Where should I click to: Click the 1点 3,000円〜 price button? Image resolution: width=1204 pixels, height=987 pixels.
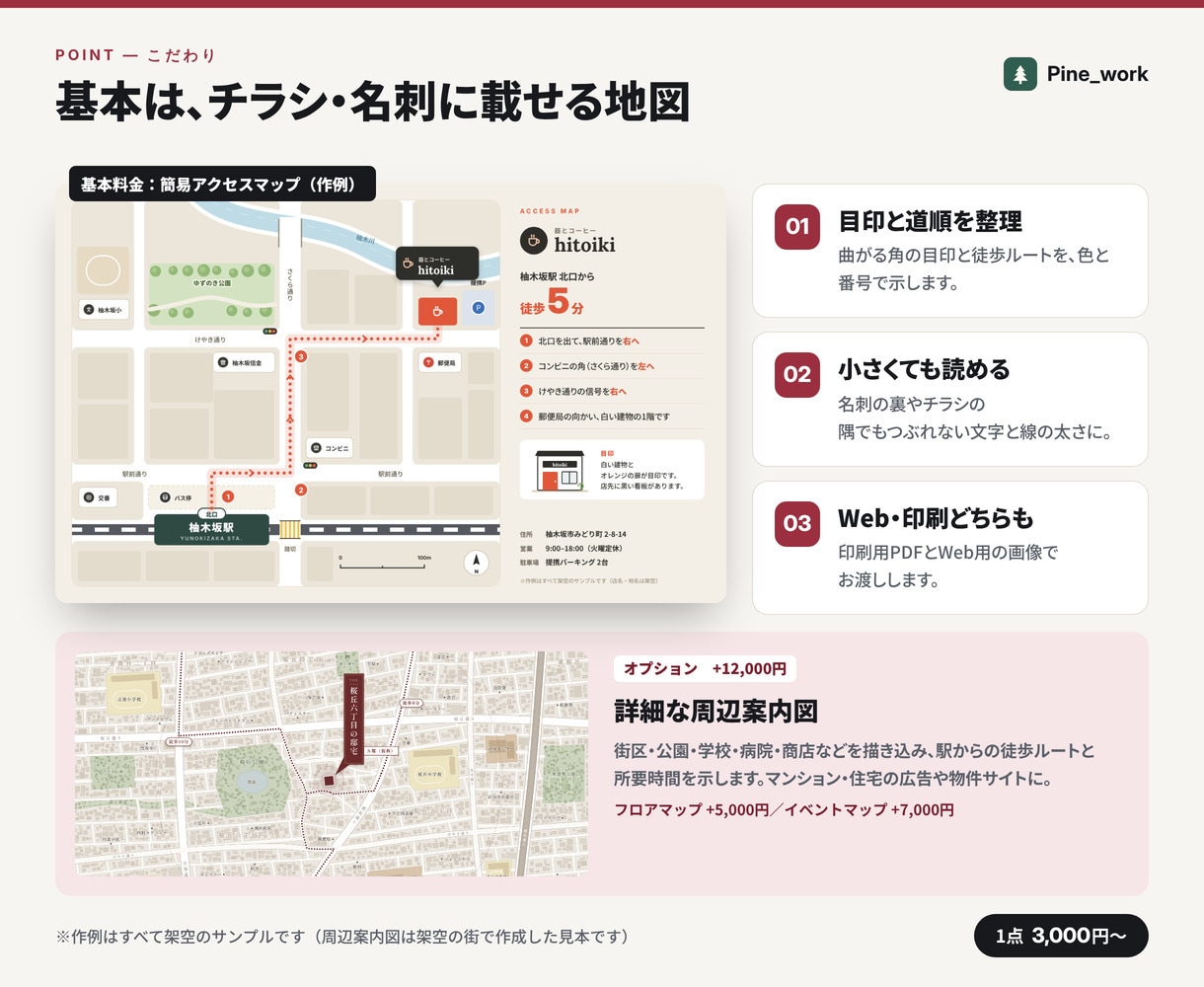tap(1061, 936)
